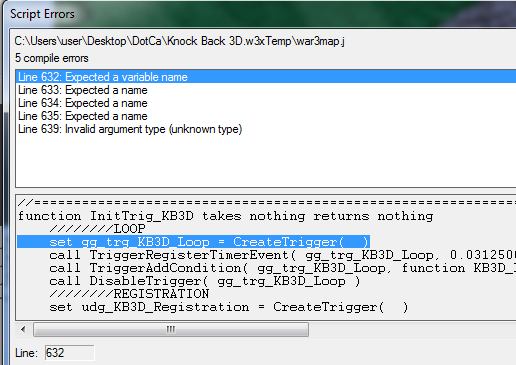Select error Line 633: Expected a name
Image resolution: width=516 pixels, height=365 pixels.
point(83,90)
